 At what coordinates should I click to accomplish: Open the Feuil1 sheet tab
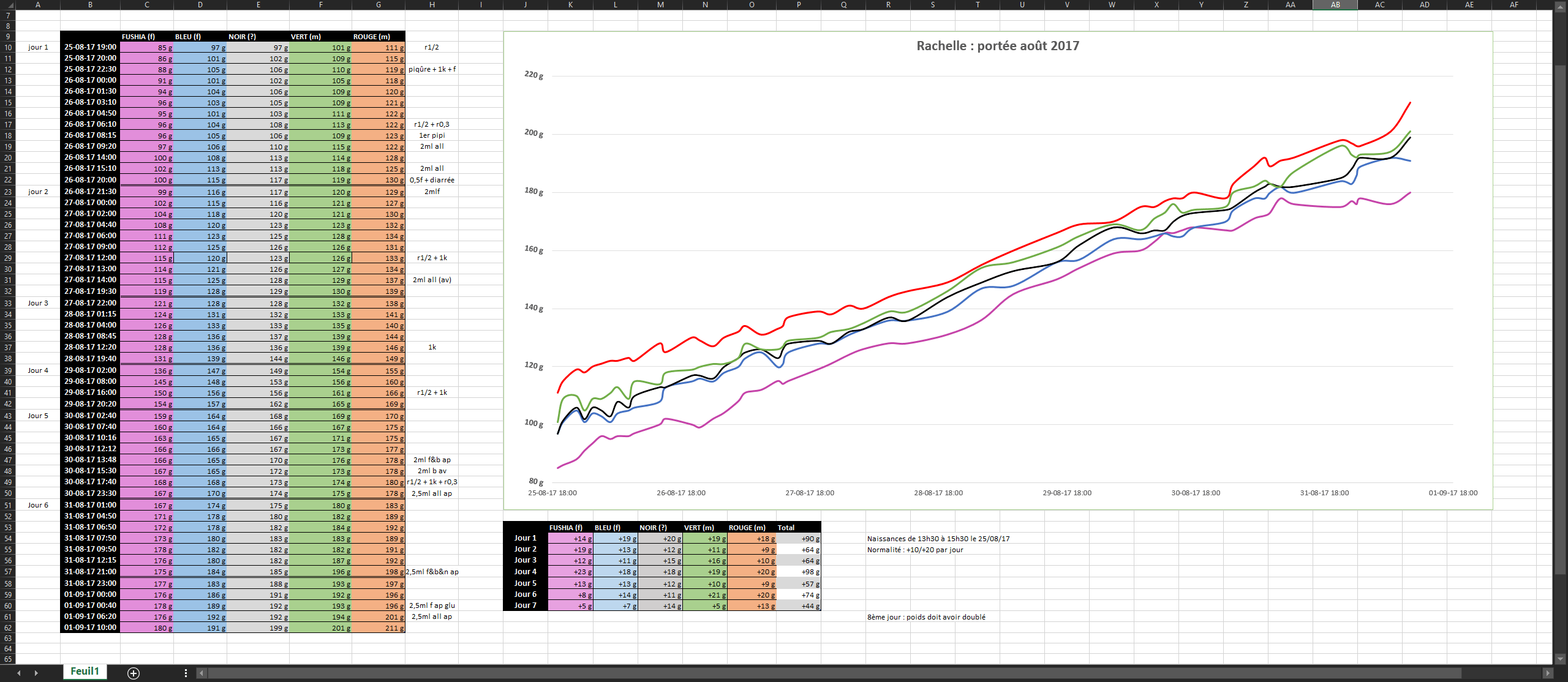tap(85, 671)
